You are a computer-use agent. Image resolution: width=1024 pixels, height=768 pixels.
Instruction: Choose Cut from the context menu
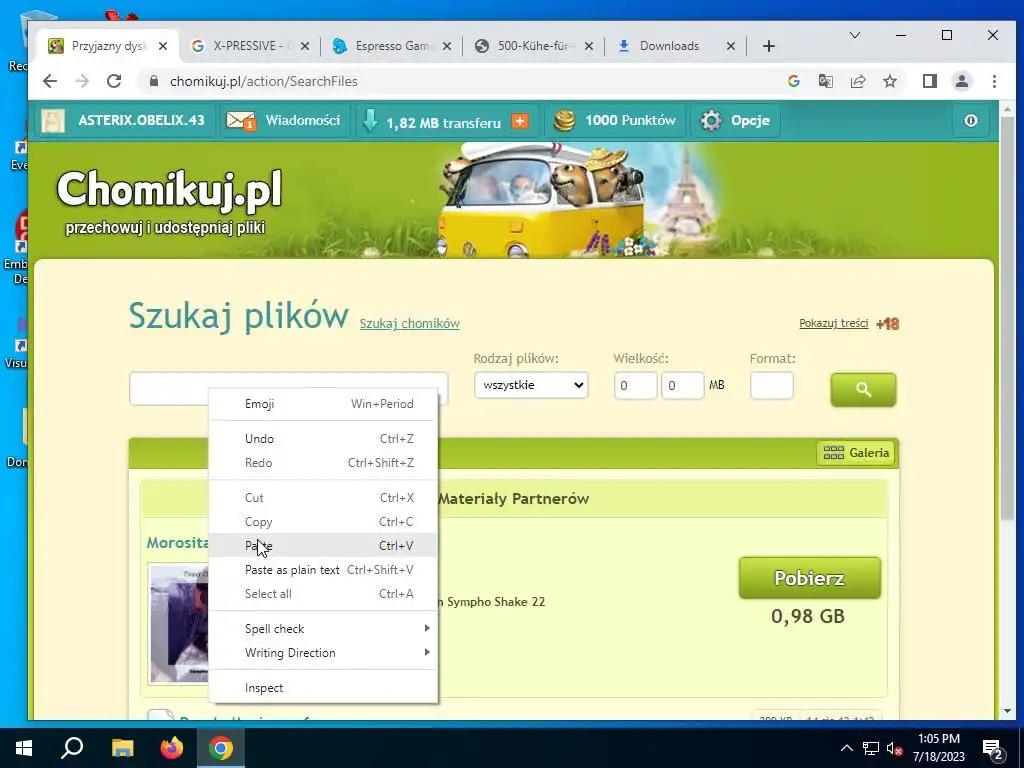[323, 498]
